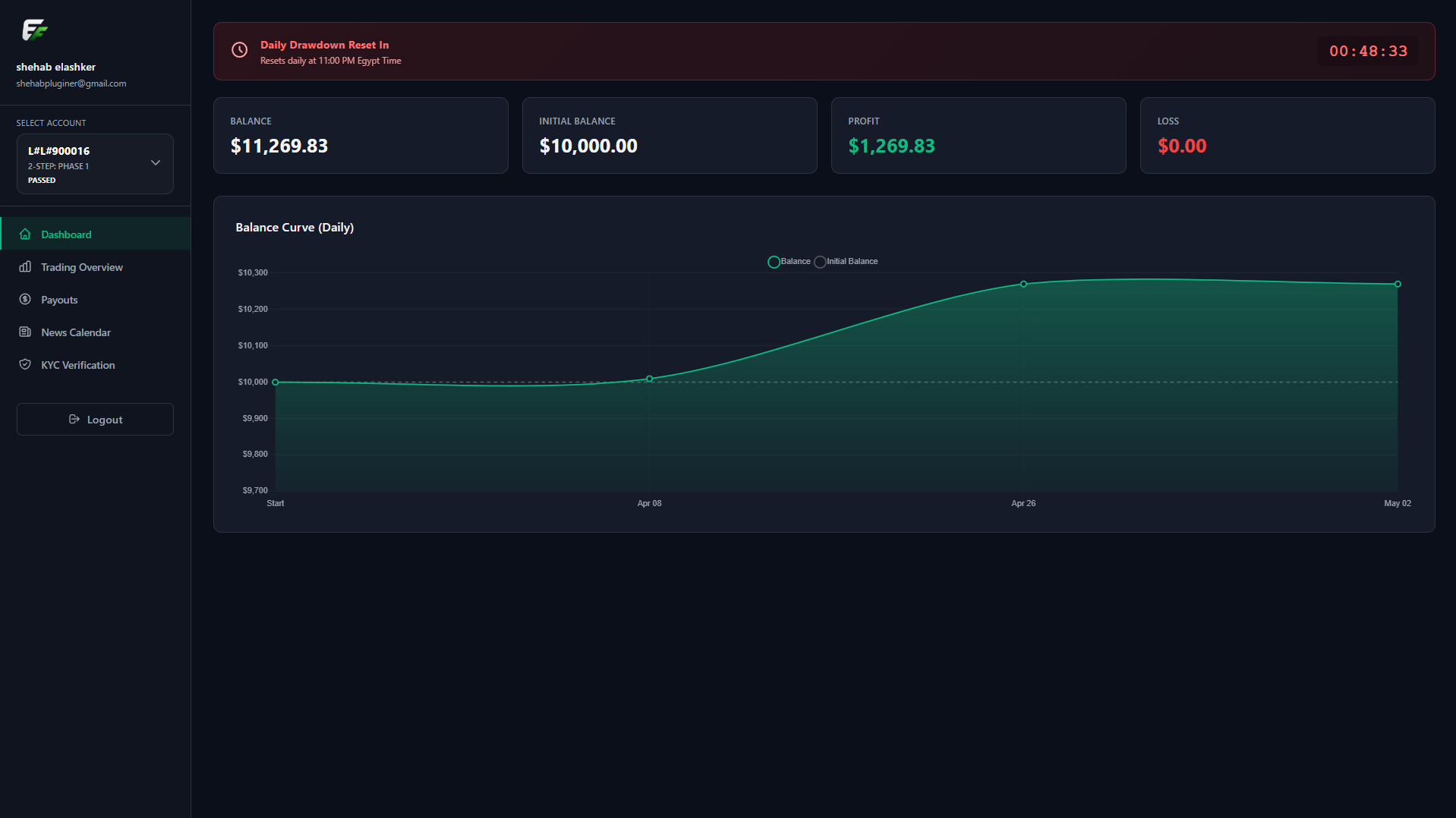1456x818 pixels.
Task: Click the May 02 data point on the curve
Action: pos(1398,284)
